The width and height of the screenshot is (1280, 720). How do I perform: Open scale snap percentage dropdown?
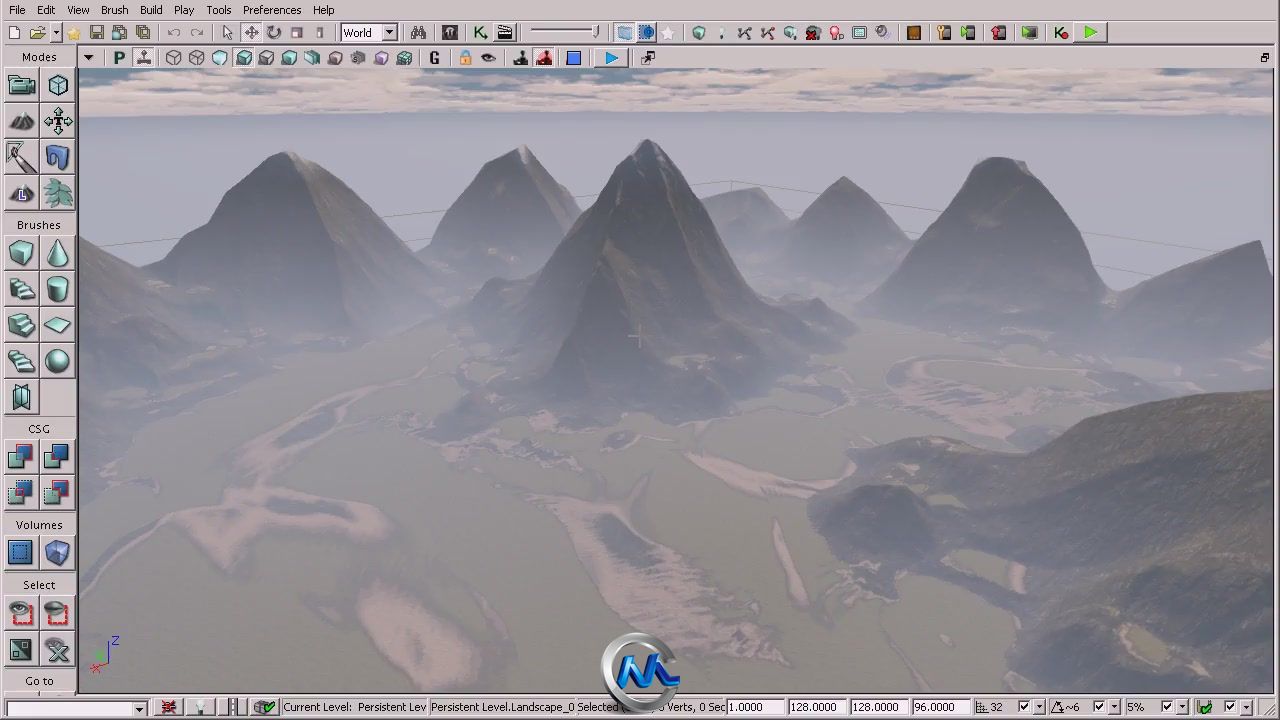point(1182,707)
